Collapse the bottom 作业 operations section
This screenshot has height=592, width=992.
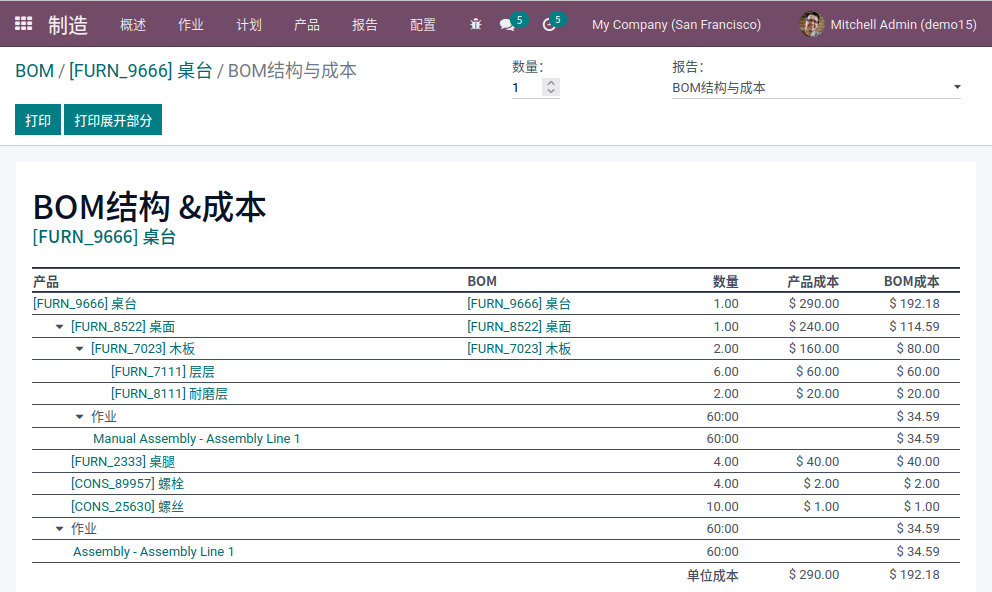[60, 529]
